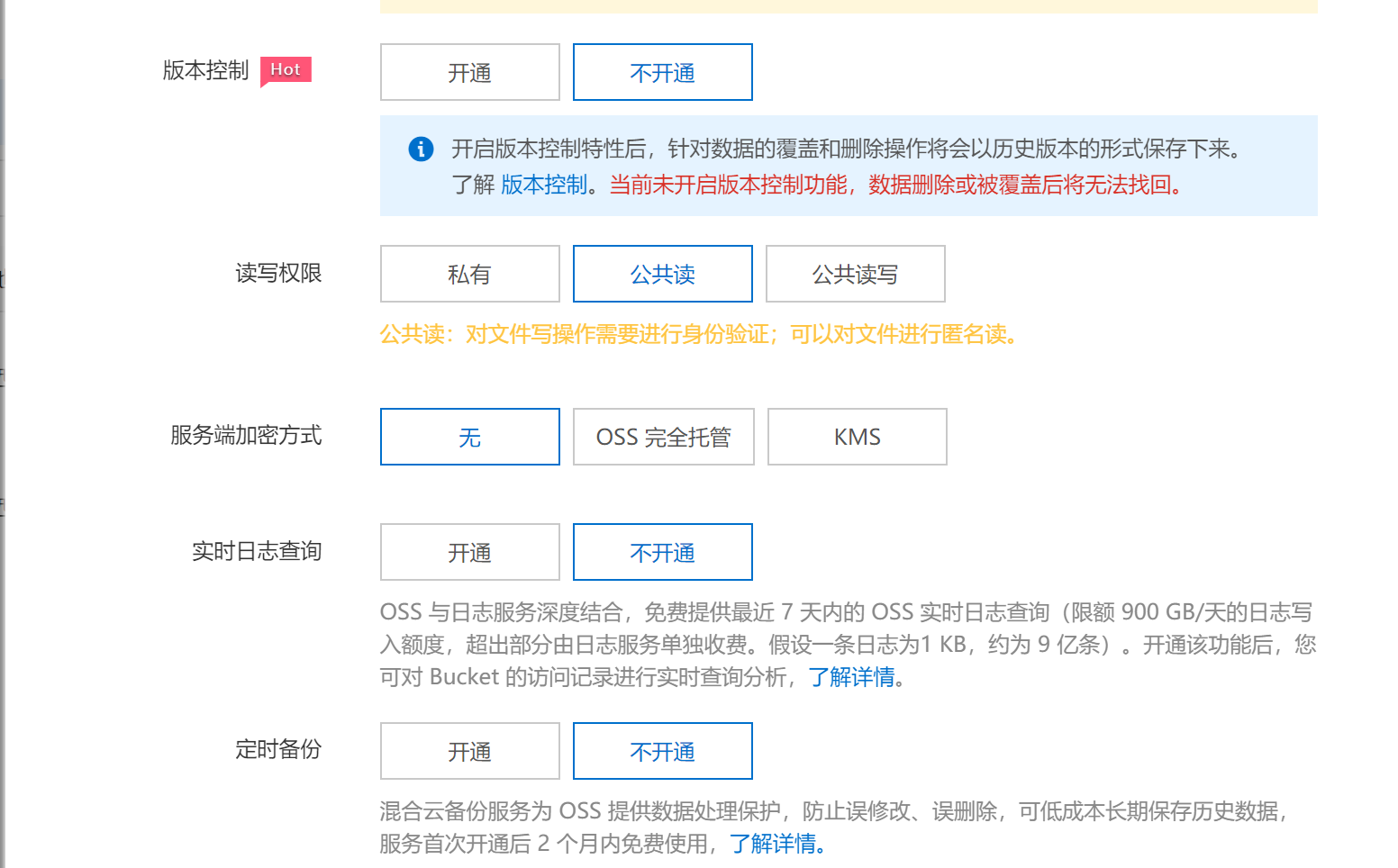The image size is (1398, 868).
Task: Enable version control with 开通 option
Action: click(469, 72)
